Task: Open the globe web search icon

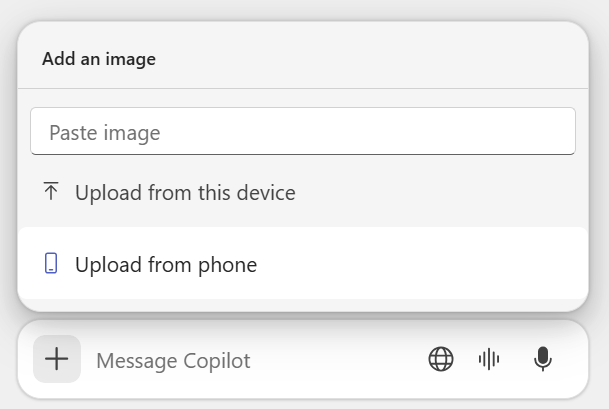Action: click(x=441, y=359)
